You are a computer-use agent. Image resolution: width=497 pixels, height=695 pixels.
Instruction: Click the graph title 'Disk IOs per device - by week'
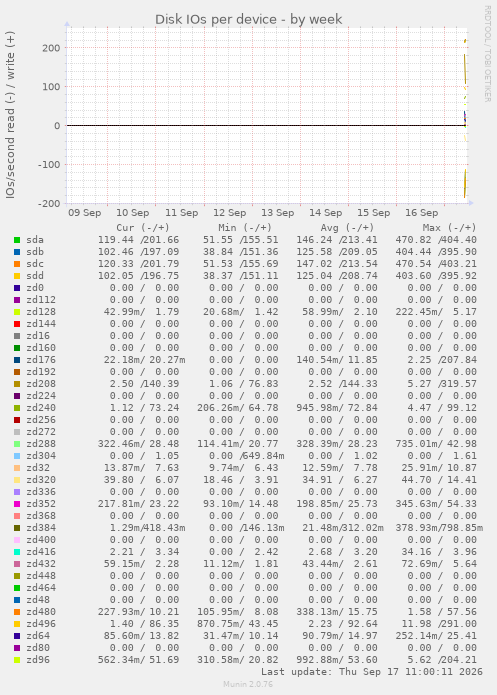click(248, 20)
